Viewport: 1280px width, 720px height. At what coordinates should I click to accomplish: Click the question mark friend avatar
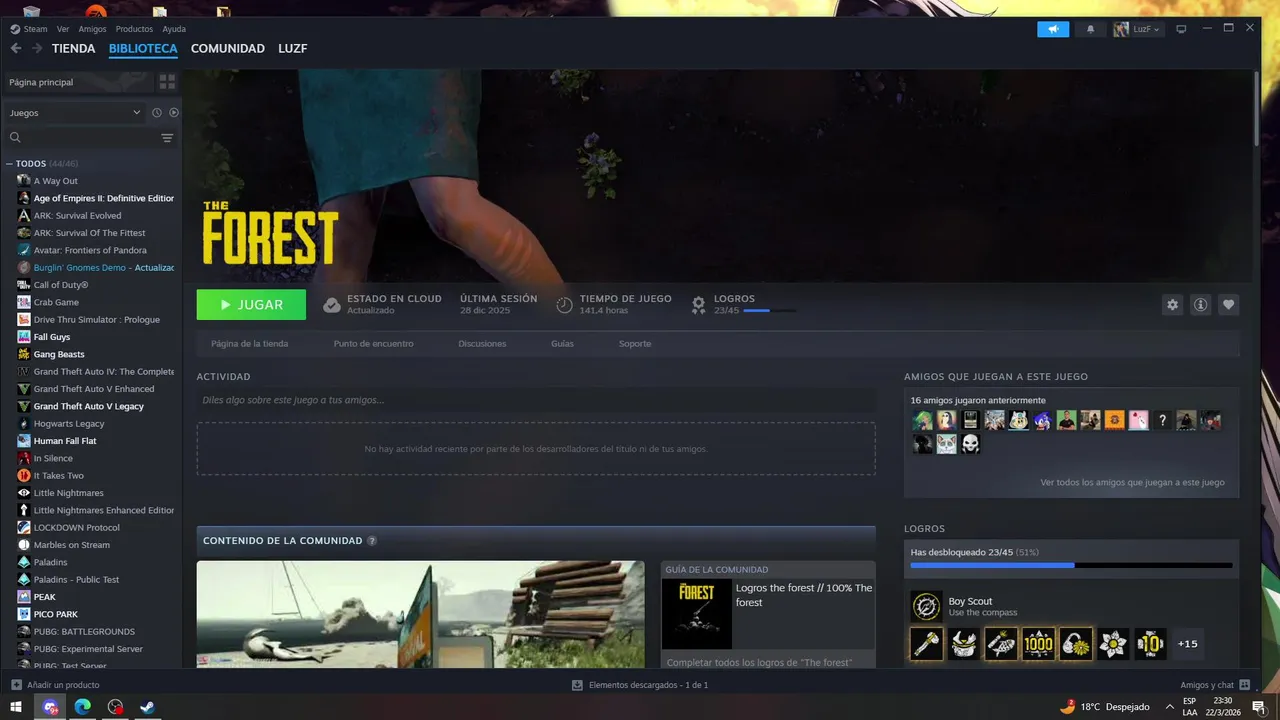click(x=1162, y=421)
